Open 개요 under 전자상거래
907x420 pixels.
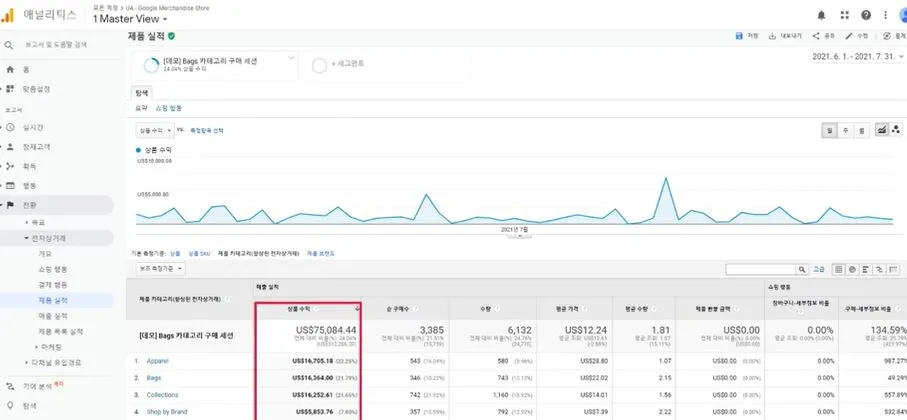click(45, 253)
